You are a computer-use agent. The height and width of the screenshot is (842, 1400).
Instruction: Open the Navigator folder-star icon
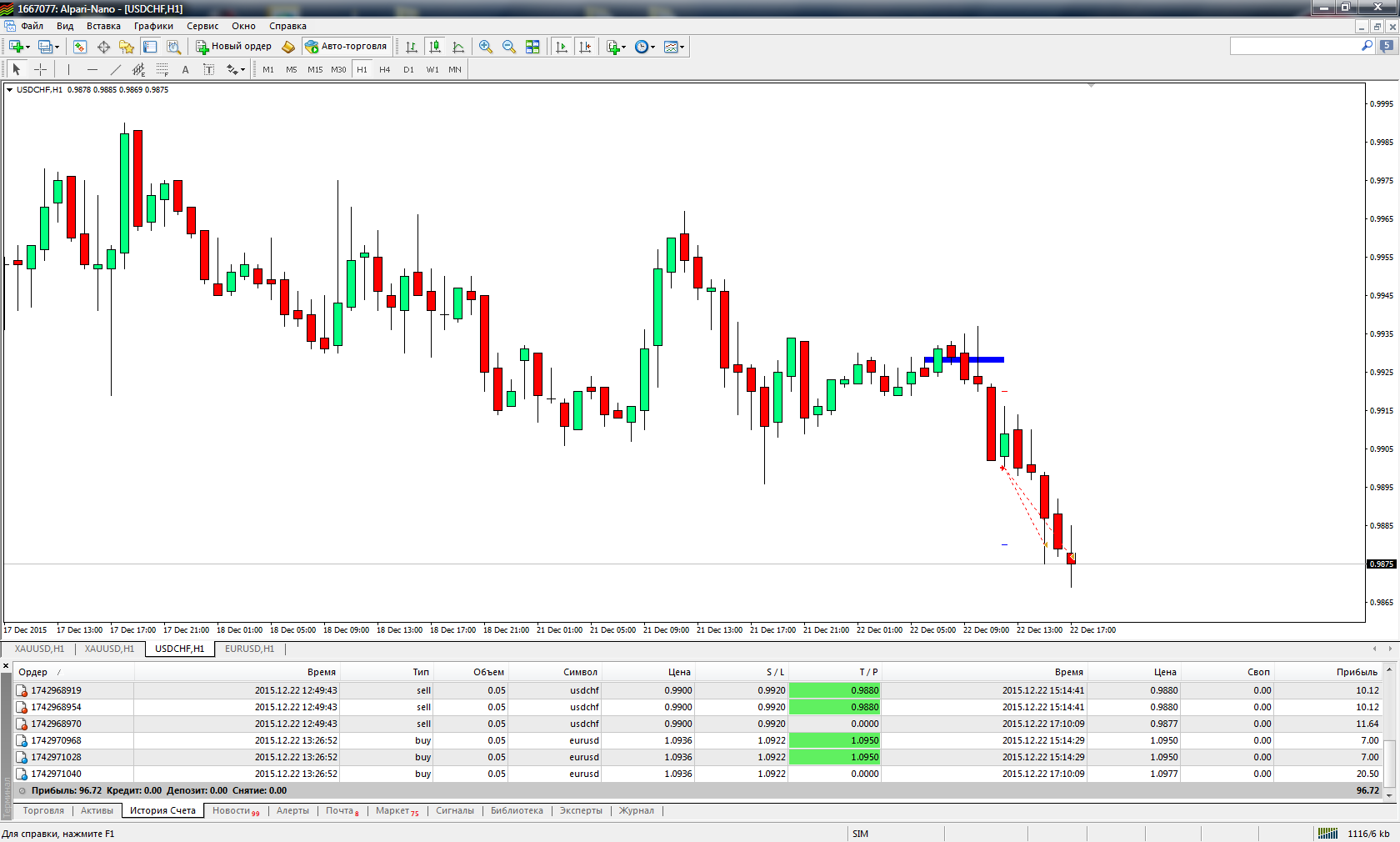point(127,47)
